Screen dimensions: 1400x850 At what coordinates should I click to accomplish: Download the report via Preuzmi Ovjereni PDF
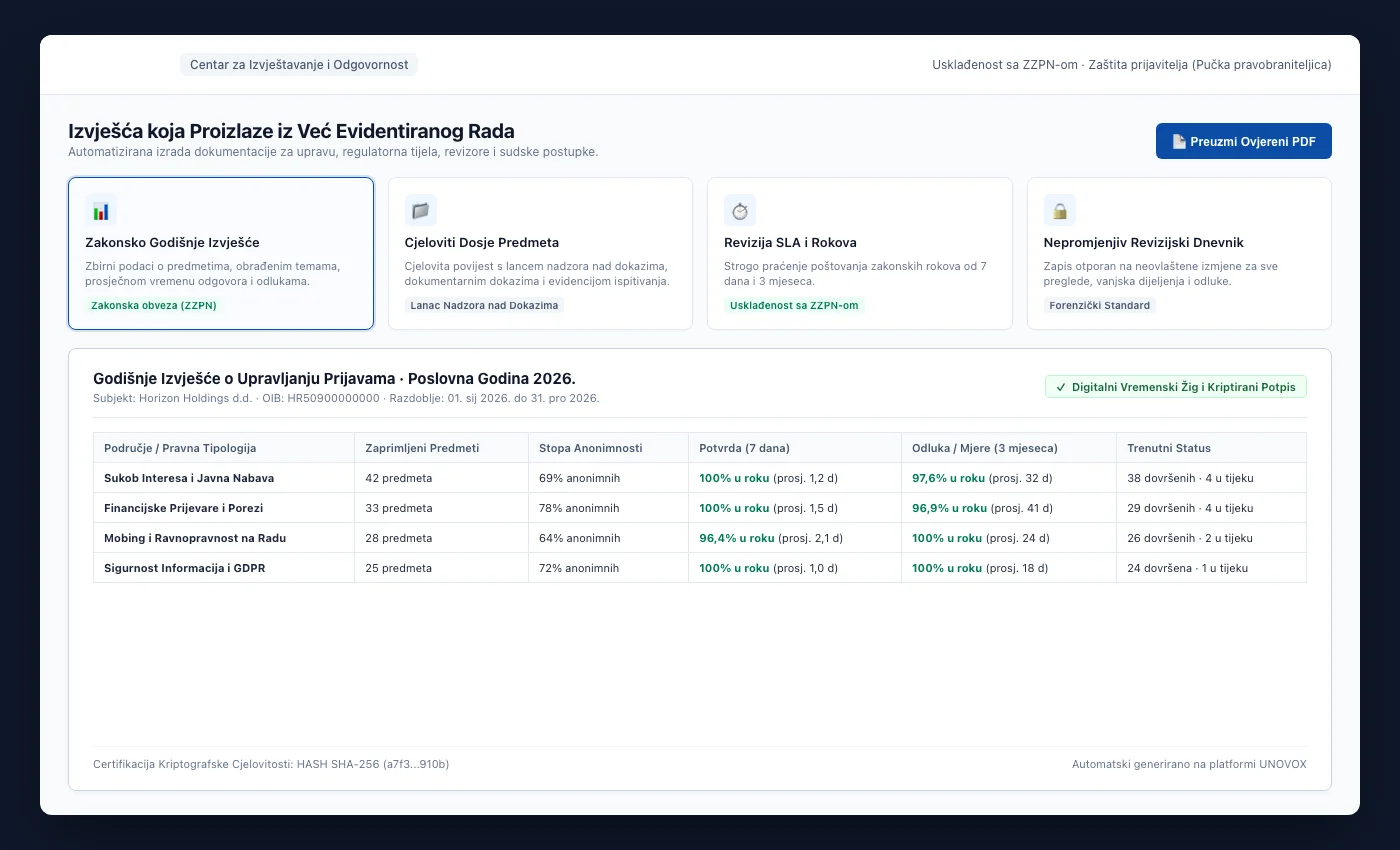click(x=1244, y=141)
